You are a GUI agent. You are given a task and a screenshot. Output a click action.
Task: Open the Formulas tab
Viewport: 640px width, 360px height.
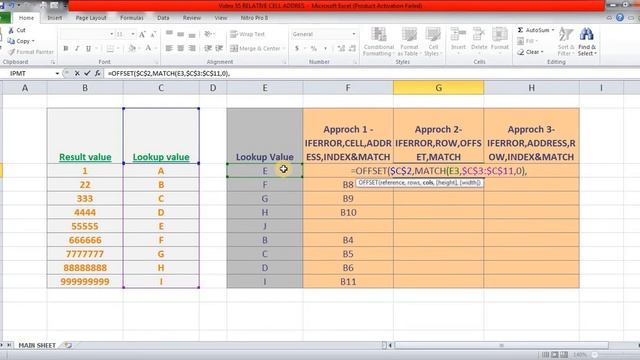coord(132,18)
